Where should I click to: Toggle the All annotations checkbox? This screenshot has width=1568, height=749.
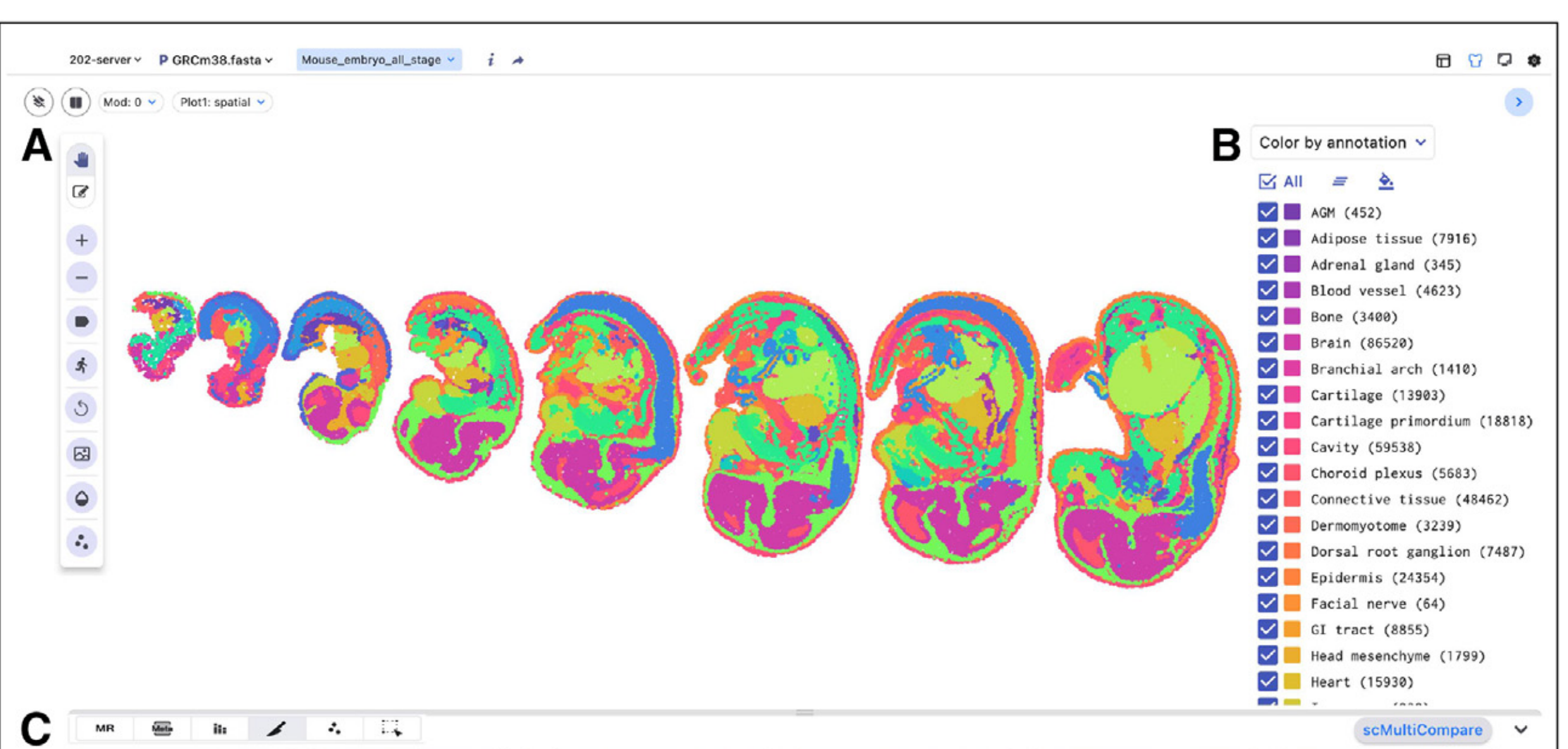pos(1267,182)
